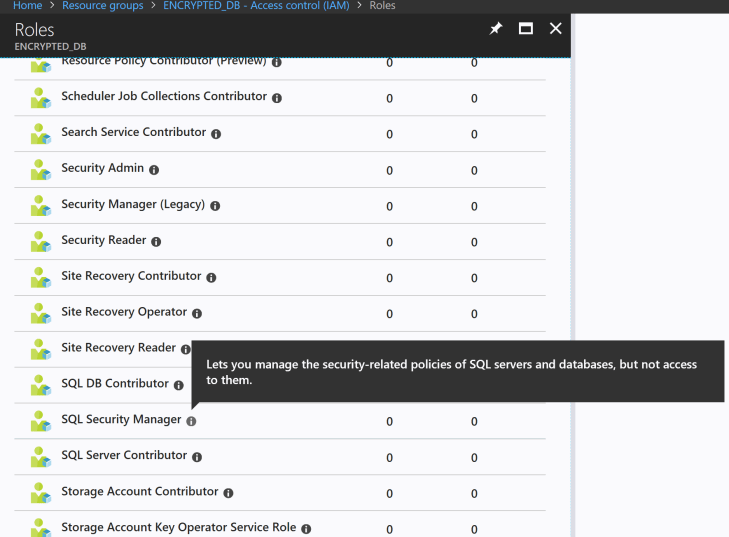Open Resource groups breadcrumb link
Viewport: 729px width, 537px height.
(x=102, y=6)
